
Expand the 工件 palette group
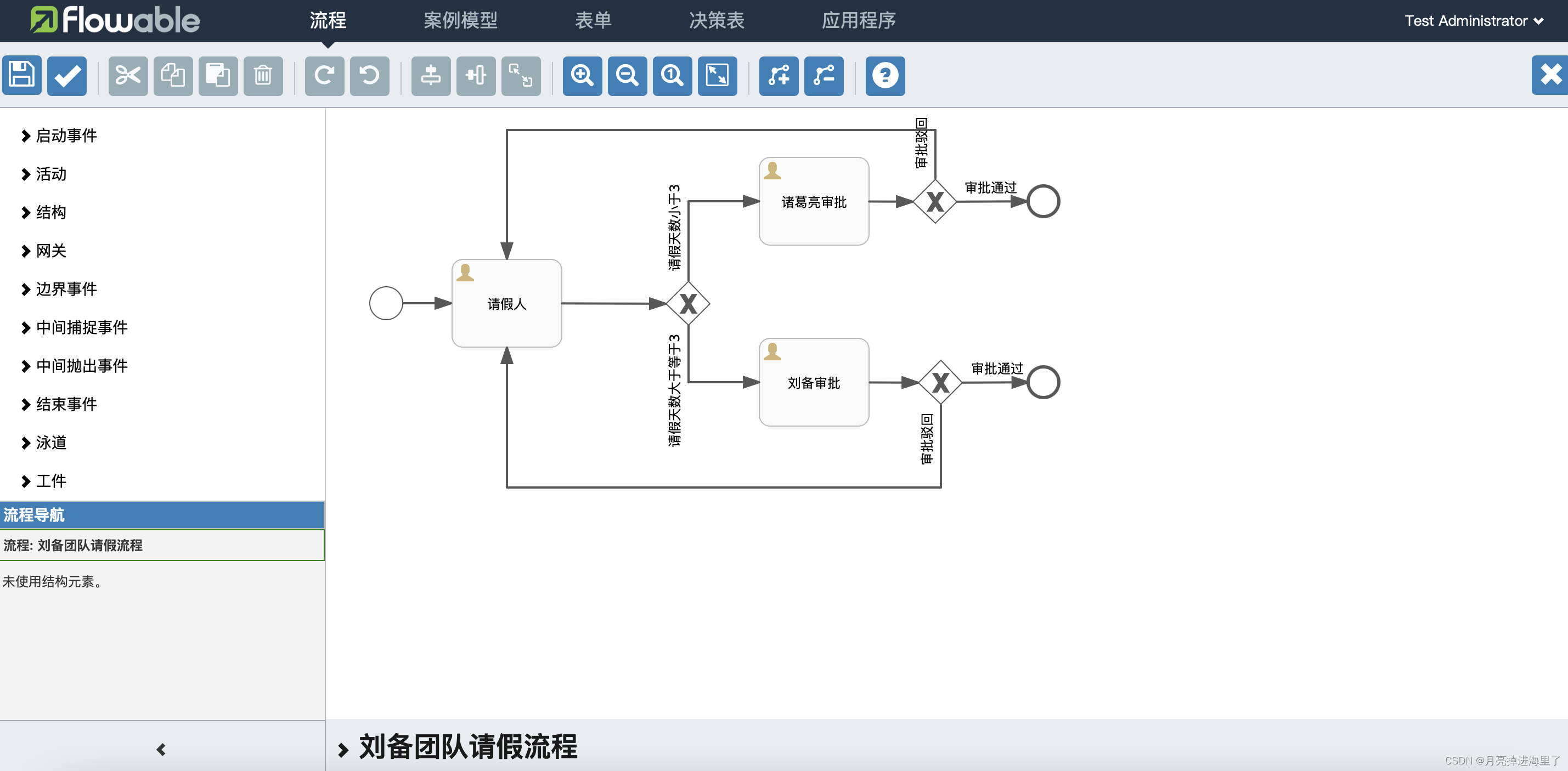44,481
